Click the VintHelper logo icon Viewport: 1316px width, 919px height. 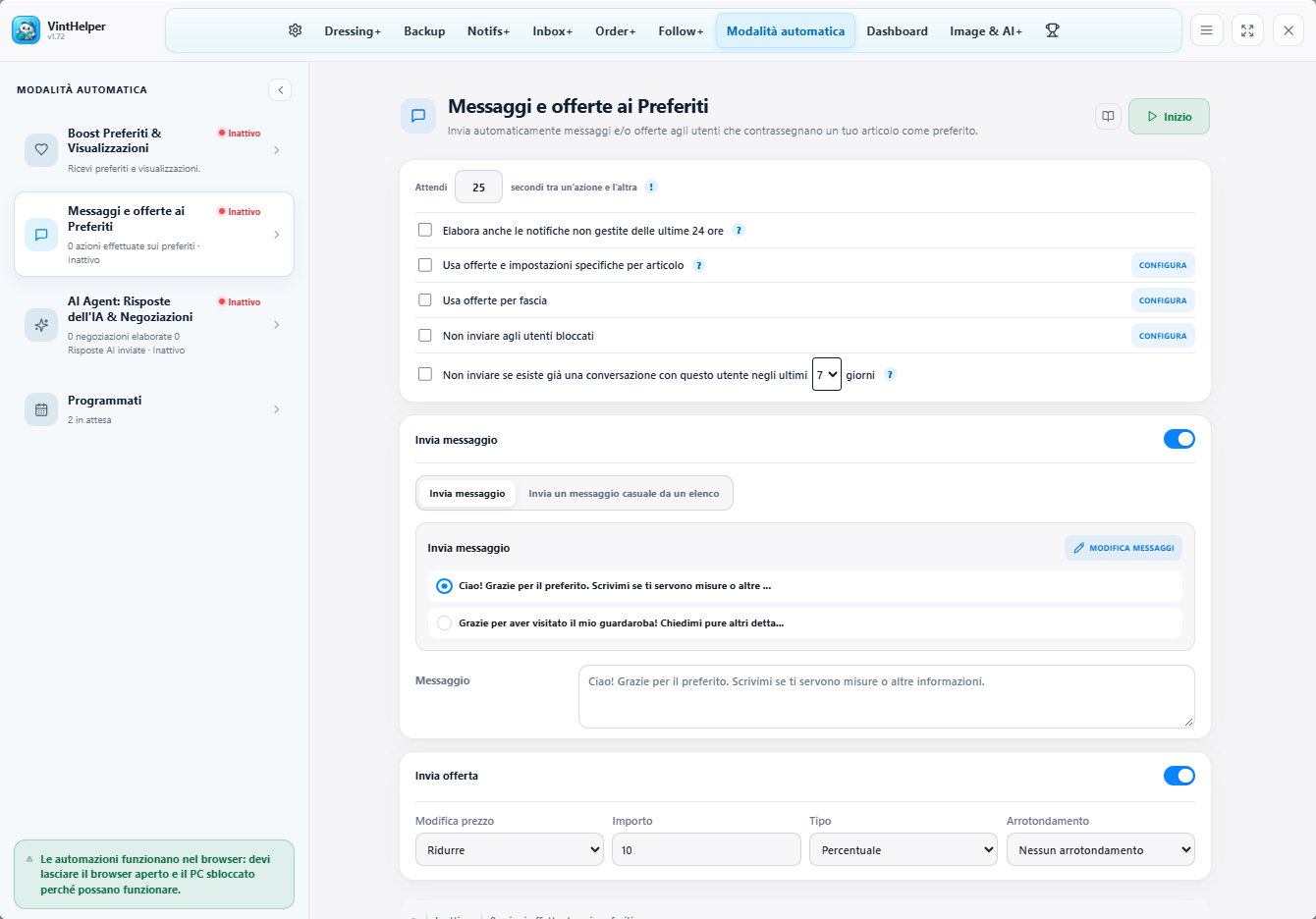point(27,30)
